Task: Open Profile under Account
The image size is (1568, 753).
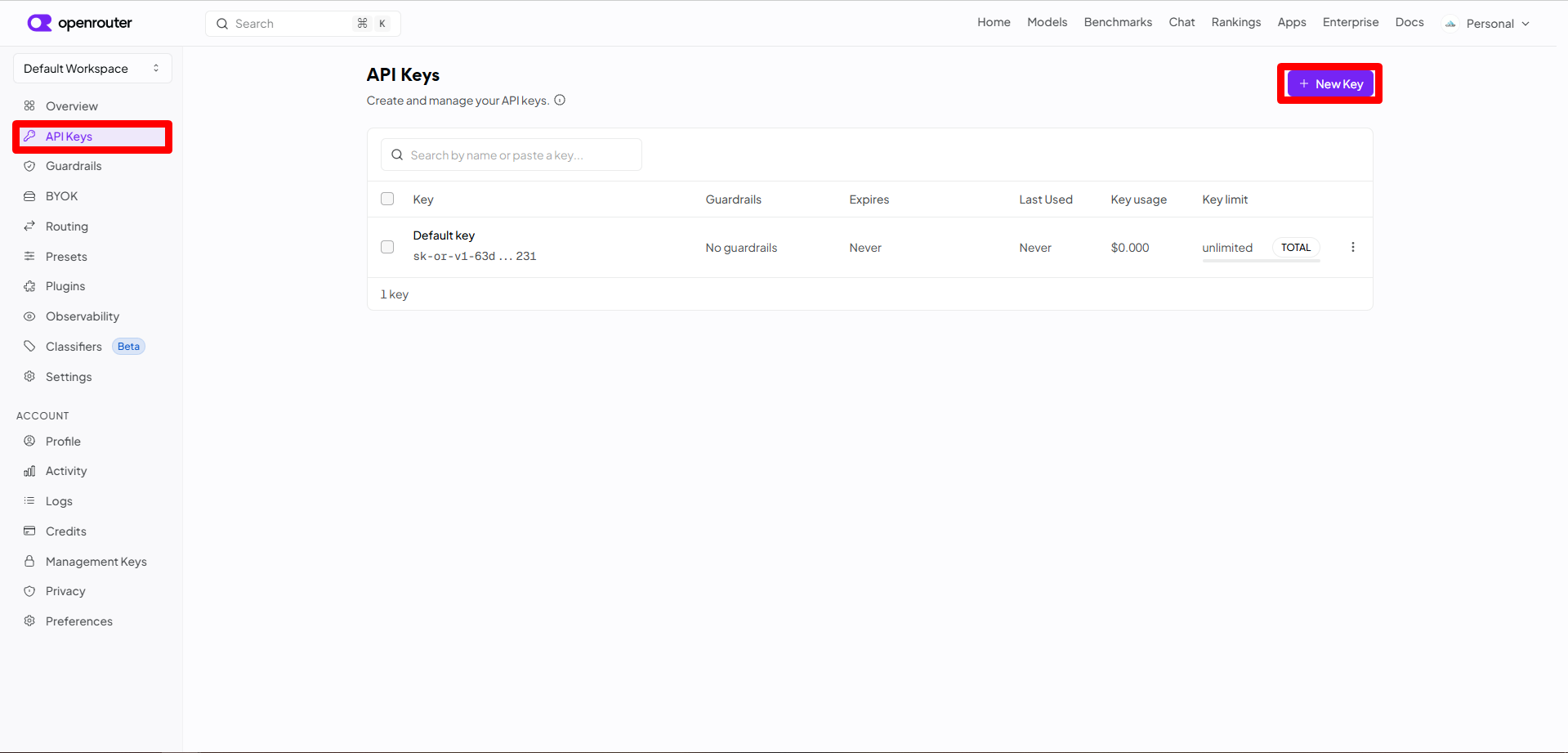Action: [92, 441]
